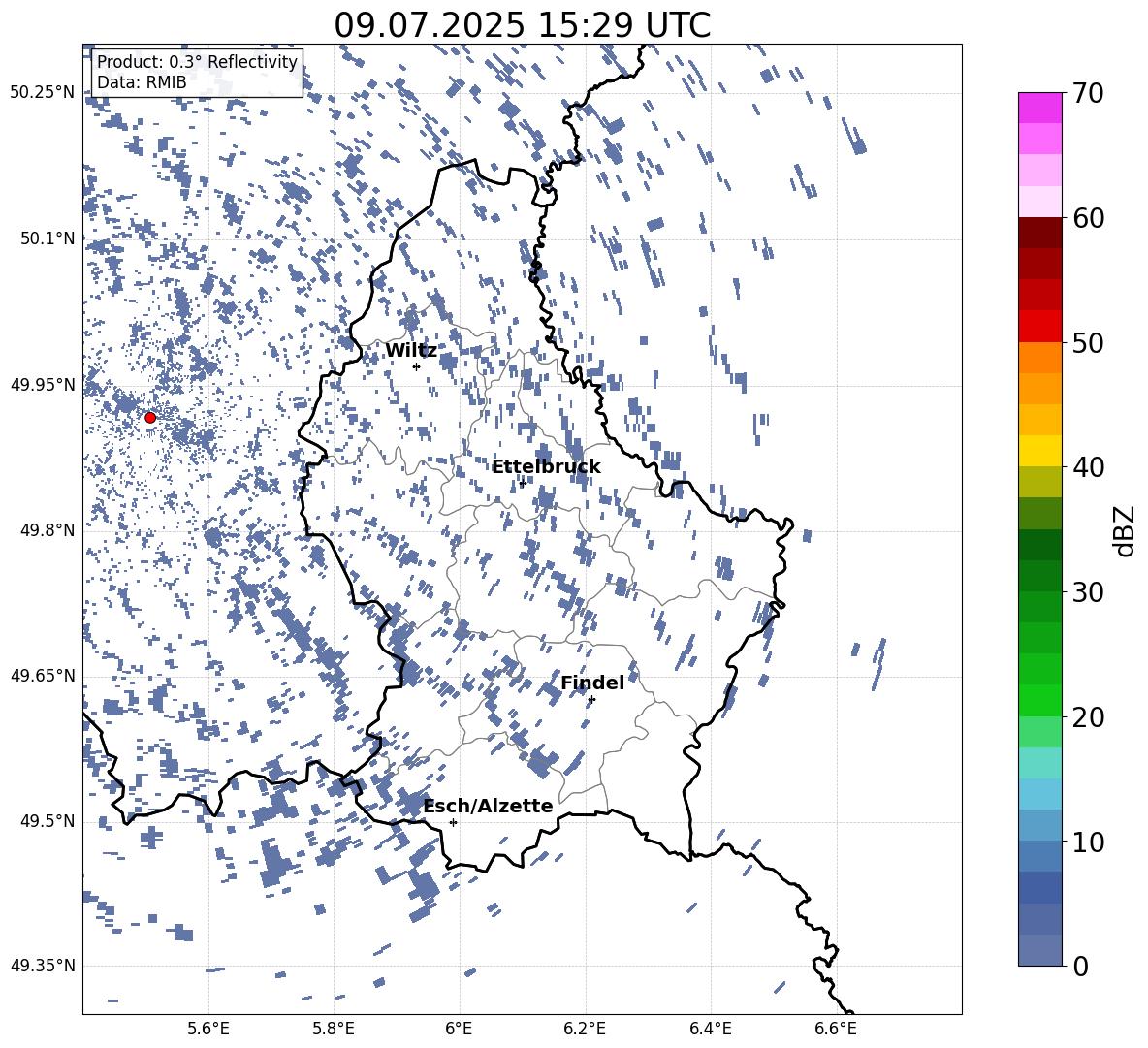Click the magenta band at top of colorbar
Image resolution: width=1148 pixels, height=1048 pixels.
pos(1040,108)
